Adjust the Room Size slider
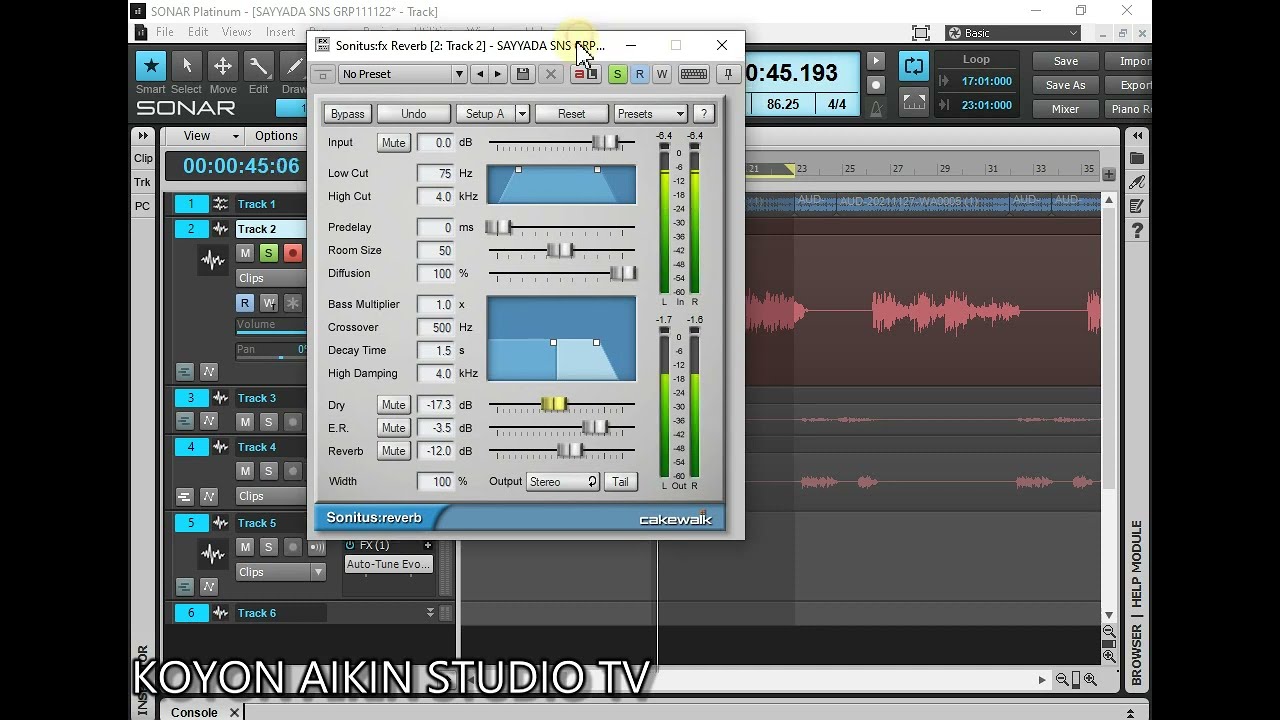Viewport: 1280px width, 720px height. tap(561, 250)
